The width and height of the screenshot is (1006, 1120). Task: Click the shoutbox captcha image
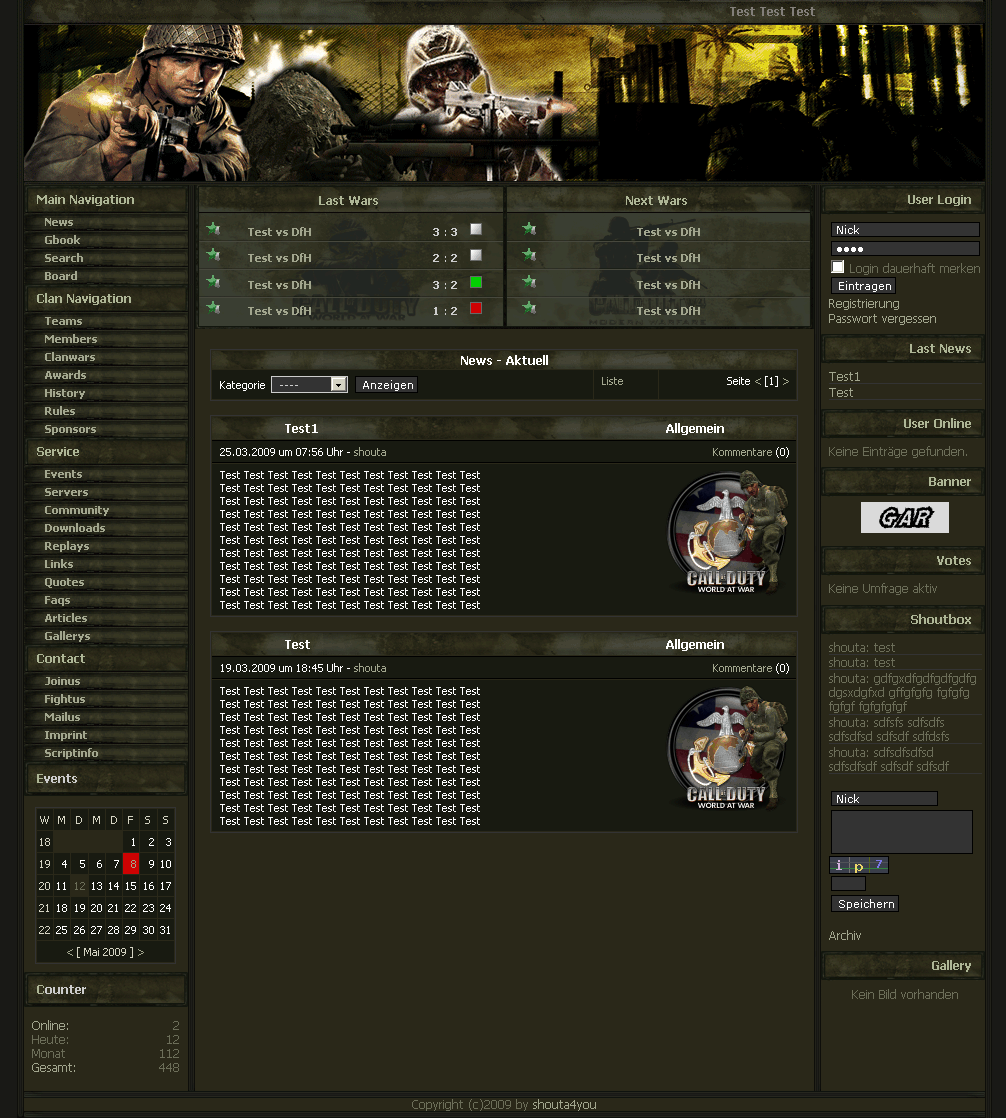pos(859,865)
